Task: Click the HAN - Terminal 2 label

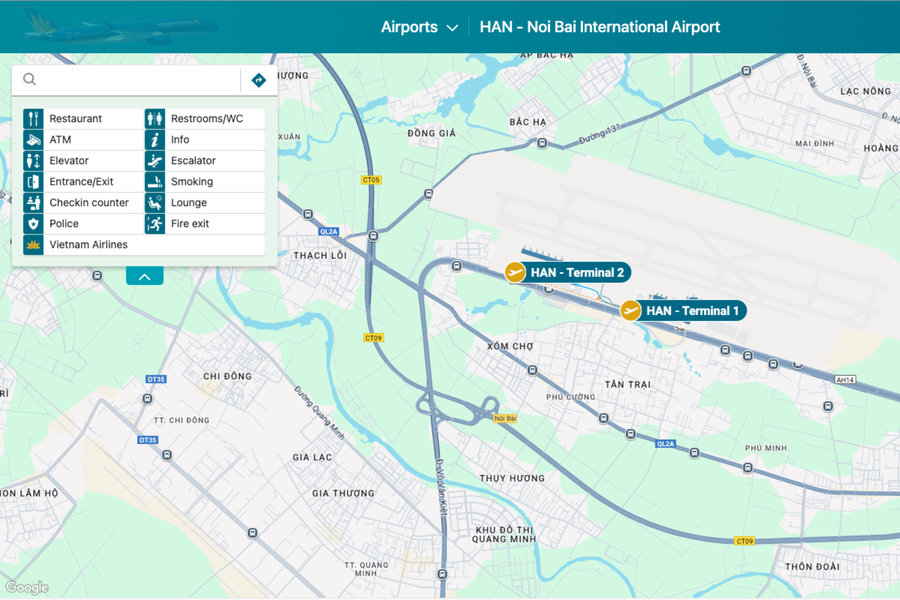Action: point(577,272)
